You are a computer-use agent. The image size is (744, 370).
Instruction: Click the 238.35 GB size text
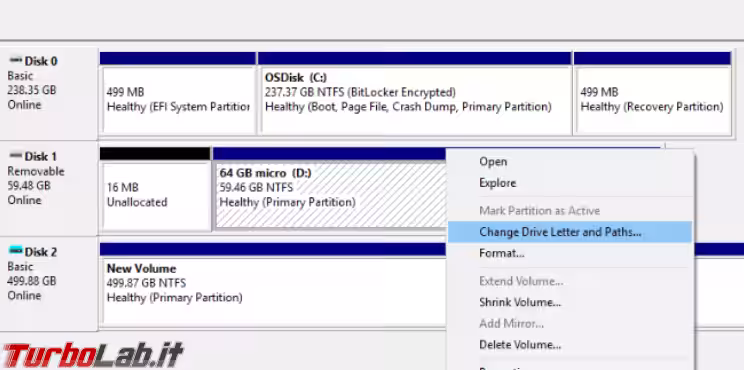tap(32, 90)
